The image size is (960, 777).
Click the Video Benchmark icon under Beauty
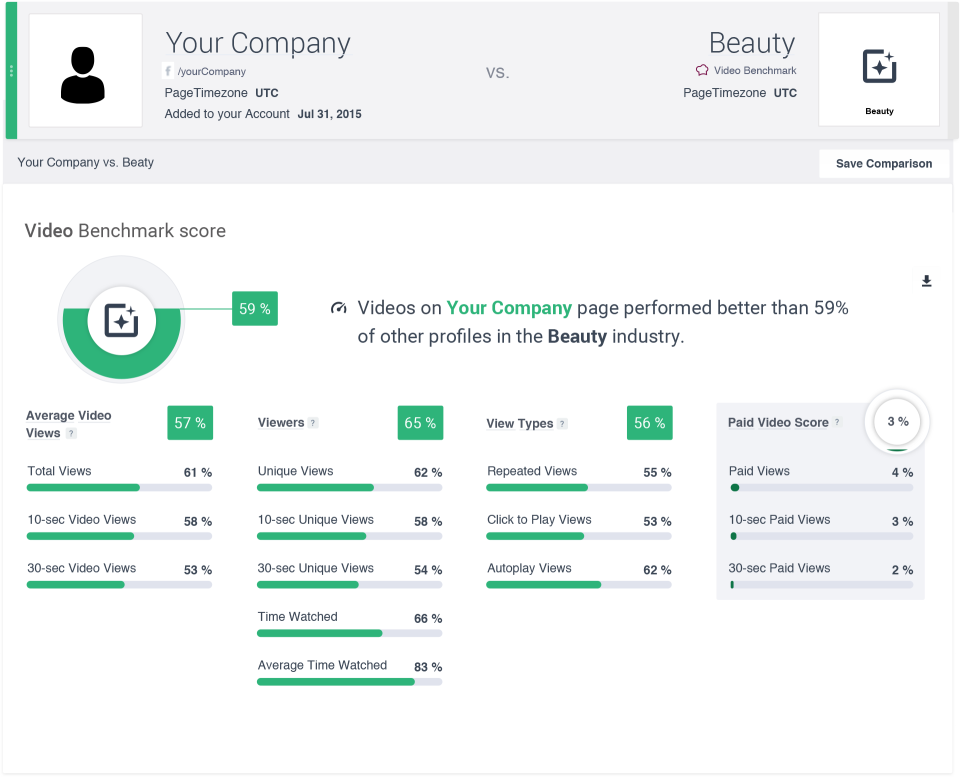702,71
